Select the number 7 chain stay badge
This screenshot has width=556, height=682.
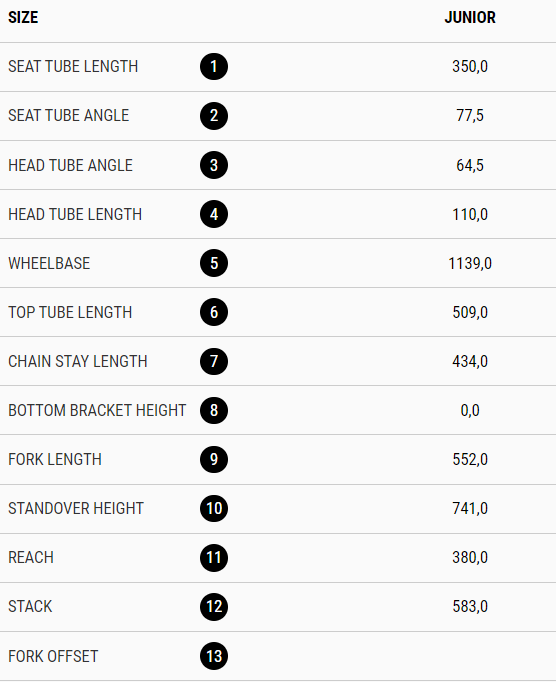214,361
